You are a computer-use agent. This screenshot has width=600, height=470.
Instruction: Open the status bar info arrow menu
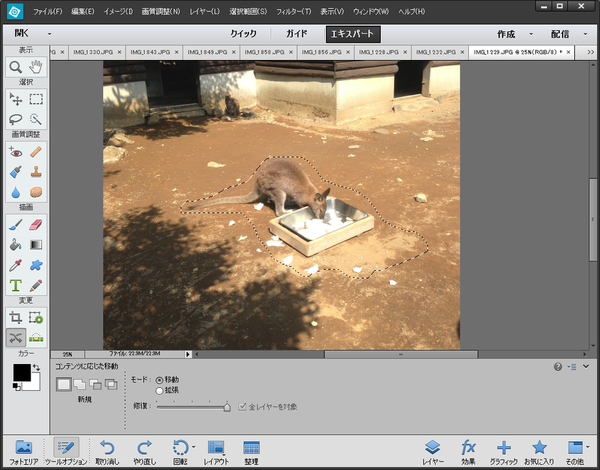[x=188, y=354]
